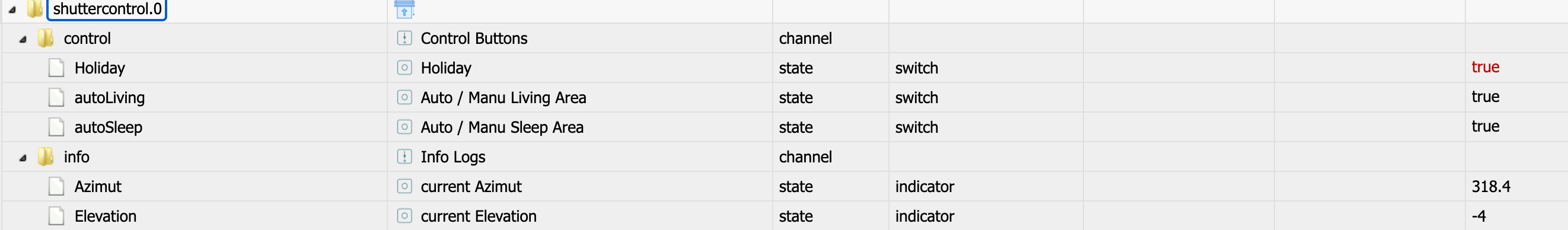Click the control folder icon
This screenshot has height=230, width=1568.
tap(46, 39)
